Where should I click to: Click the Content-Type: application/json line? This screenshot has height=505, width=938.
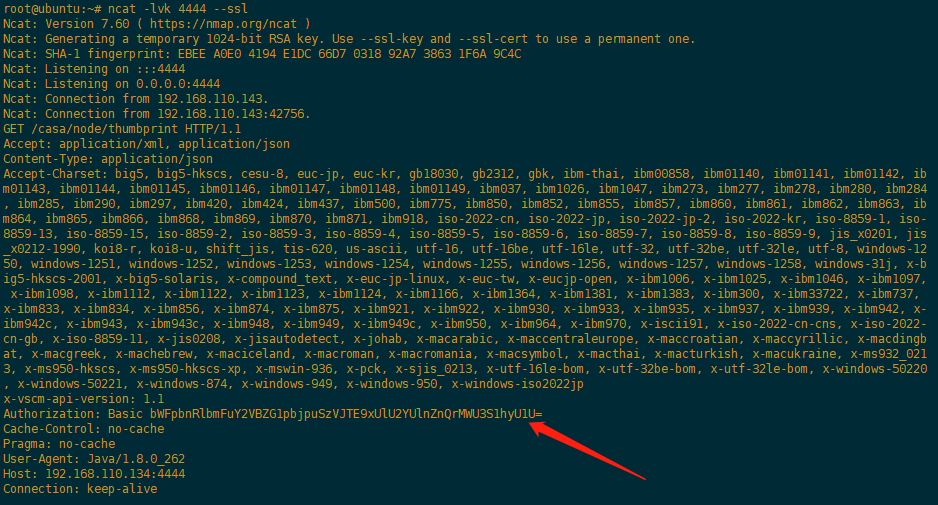(x=108, y=159)
